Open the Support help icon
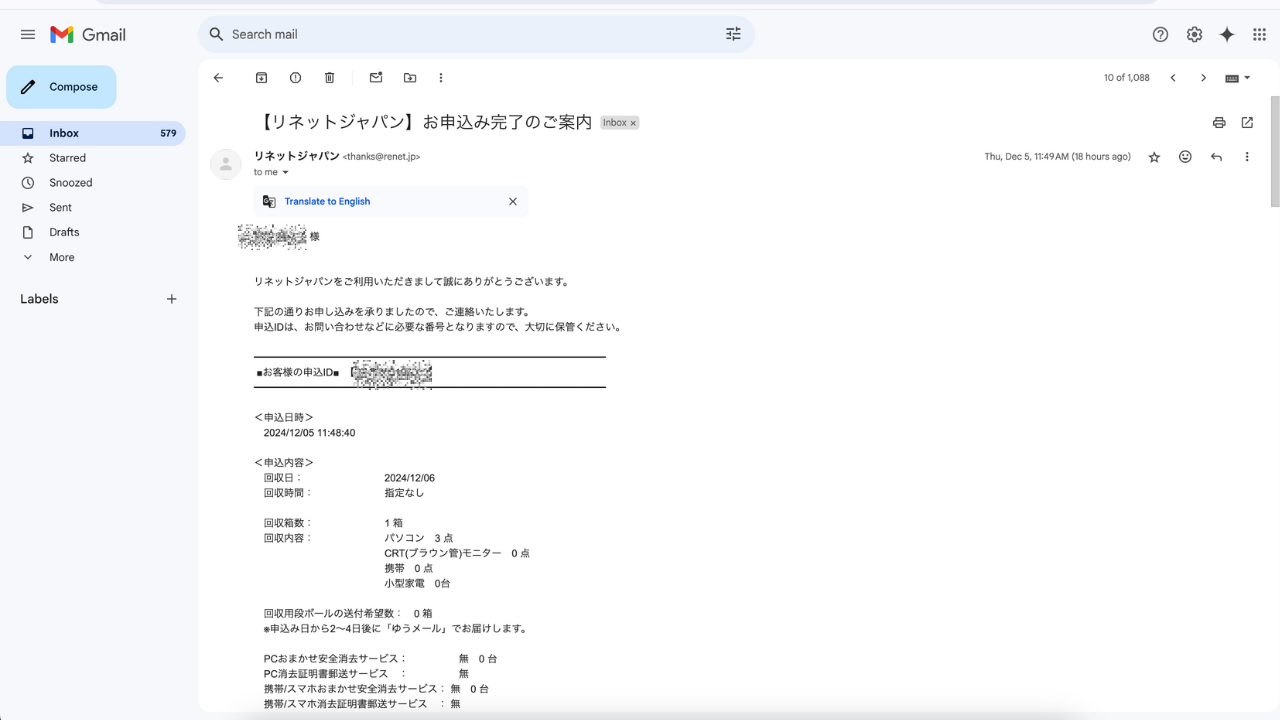Viewport: 1280px width, 720px height. click(x=1160, y=34)
